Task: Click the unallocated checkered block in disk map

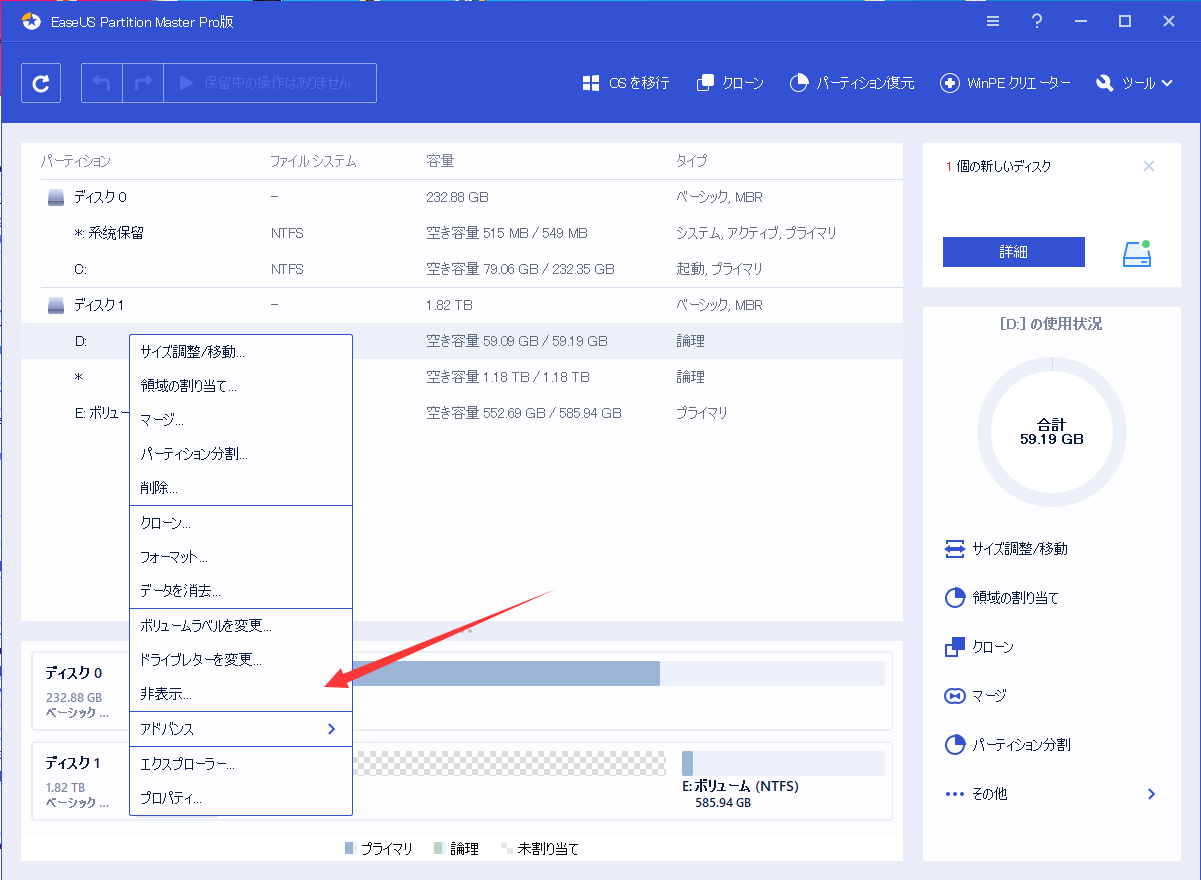Action: [x=508, y=763]
